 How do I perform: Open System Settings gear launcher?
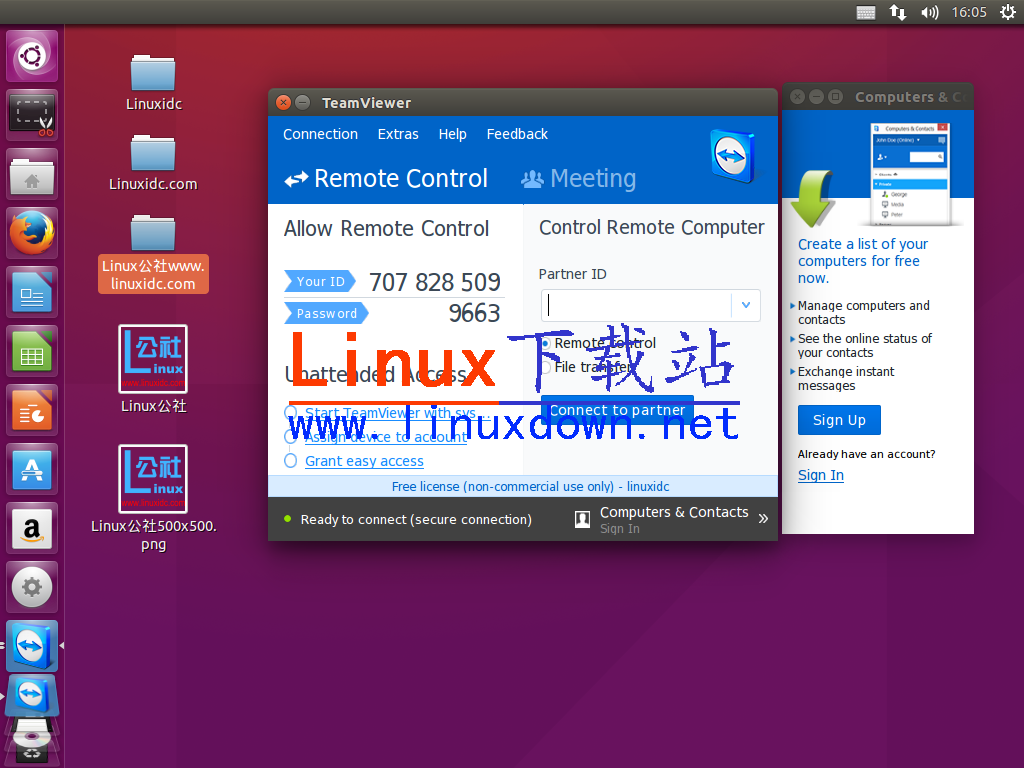click(32, 587)
